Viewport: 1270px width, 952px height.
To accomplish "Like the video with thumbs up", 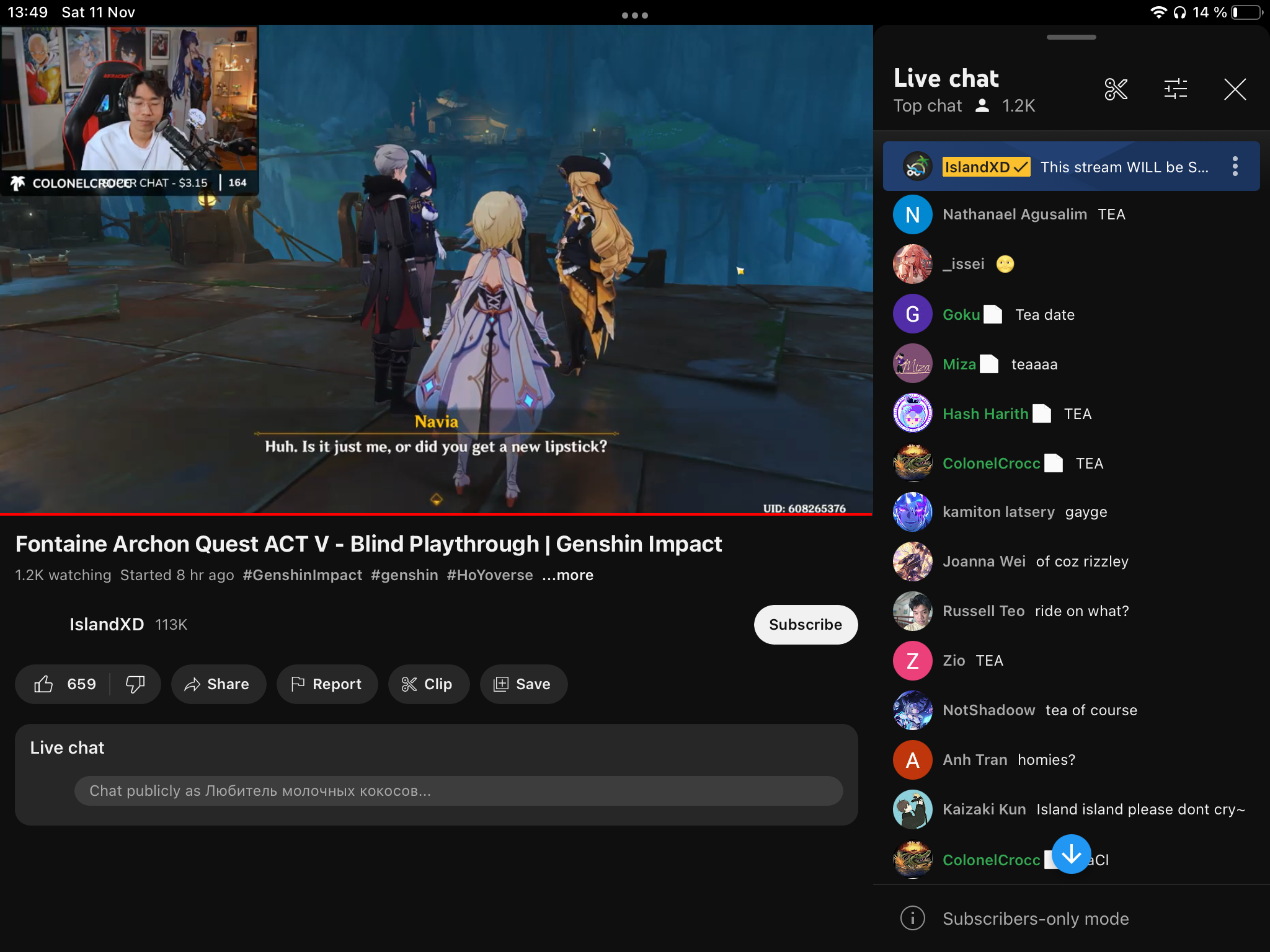I will click(44, 684).
